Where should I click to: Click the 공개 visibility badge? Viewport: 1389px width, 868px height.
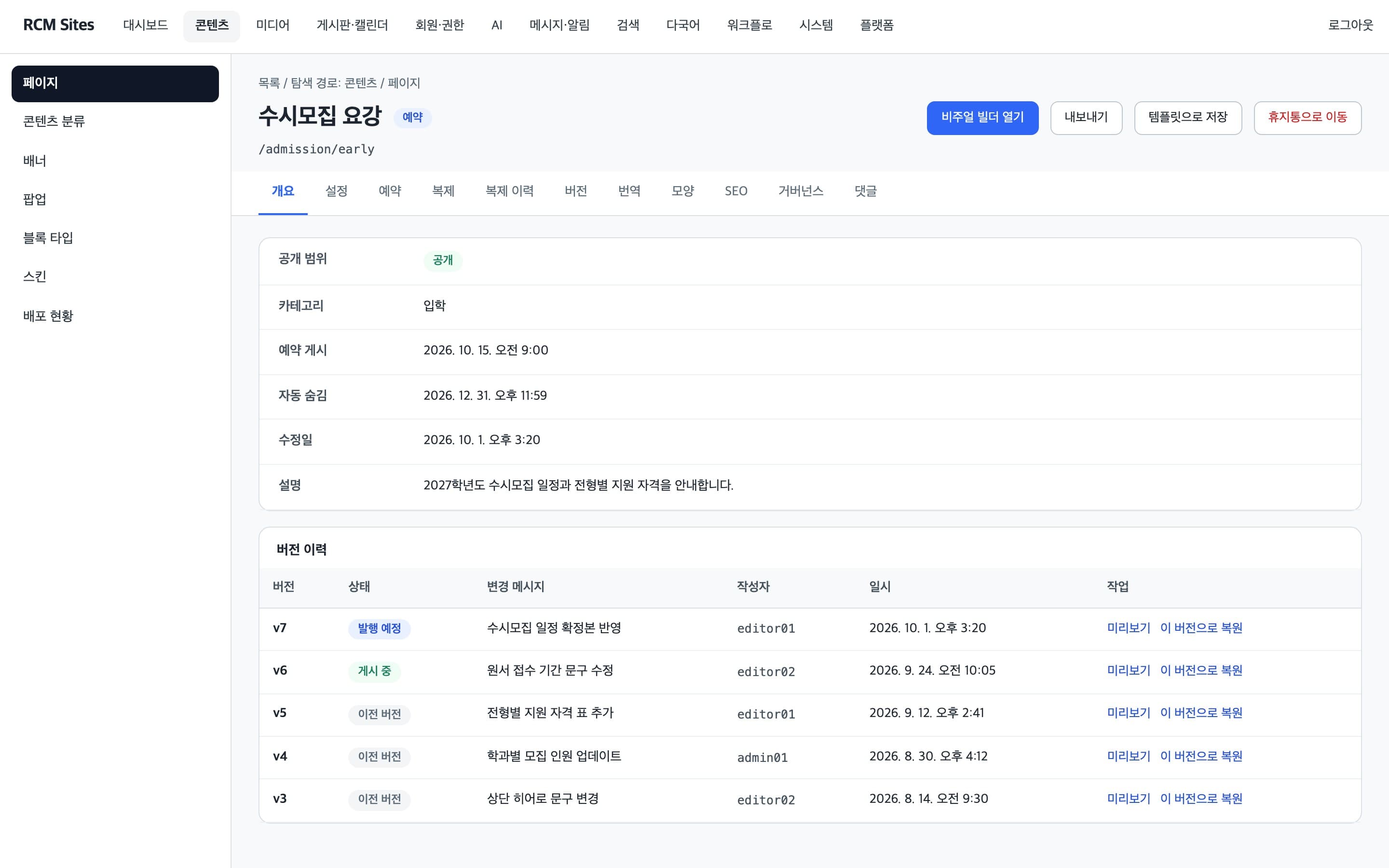pyautogui.click(x=443, y=260)
